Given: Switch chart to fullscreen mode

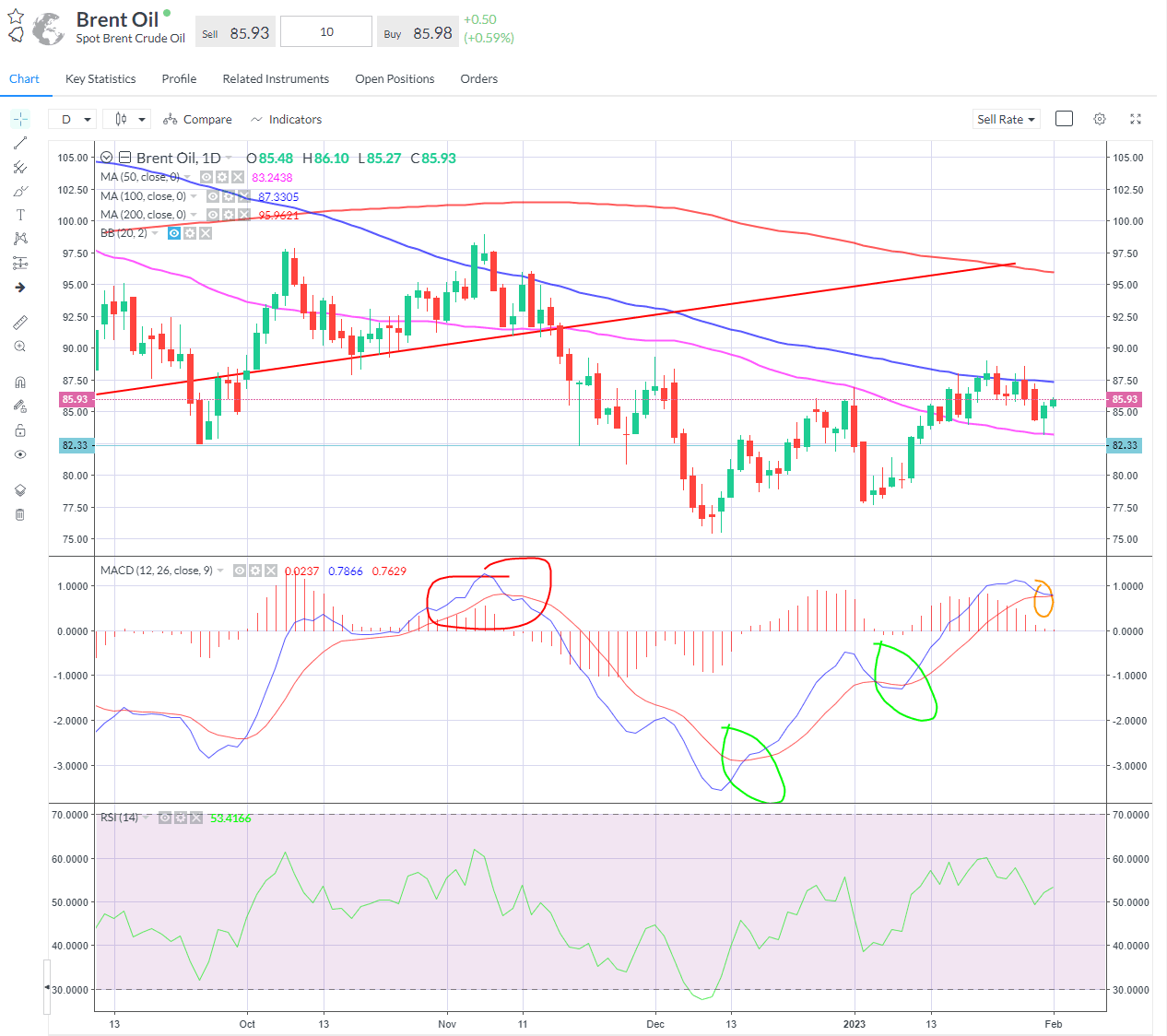Looking at the screenshot, I should 1136,119.
